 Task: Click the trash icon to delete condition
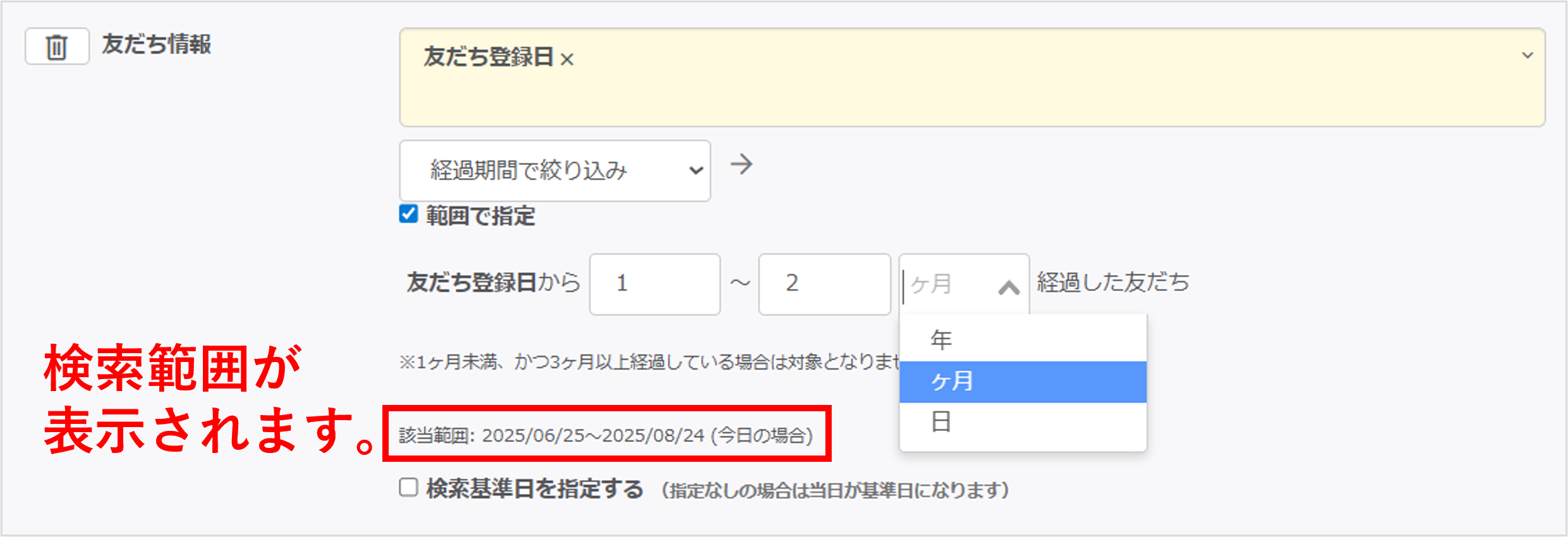tap(57, 47)
